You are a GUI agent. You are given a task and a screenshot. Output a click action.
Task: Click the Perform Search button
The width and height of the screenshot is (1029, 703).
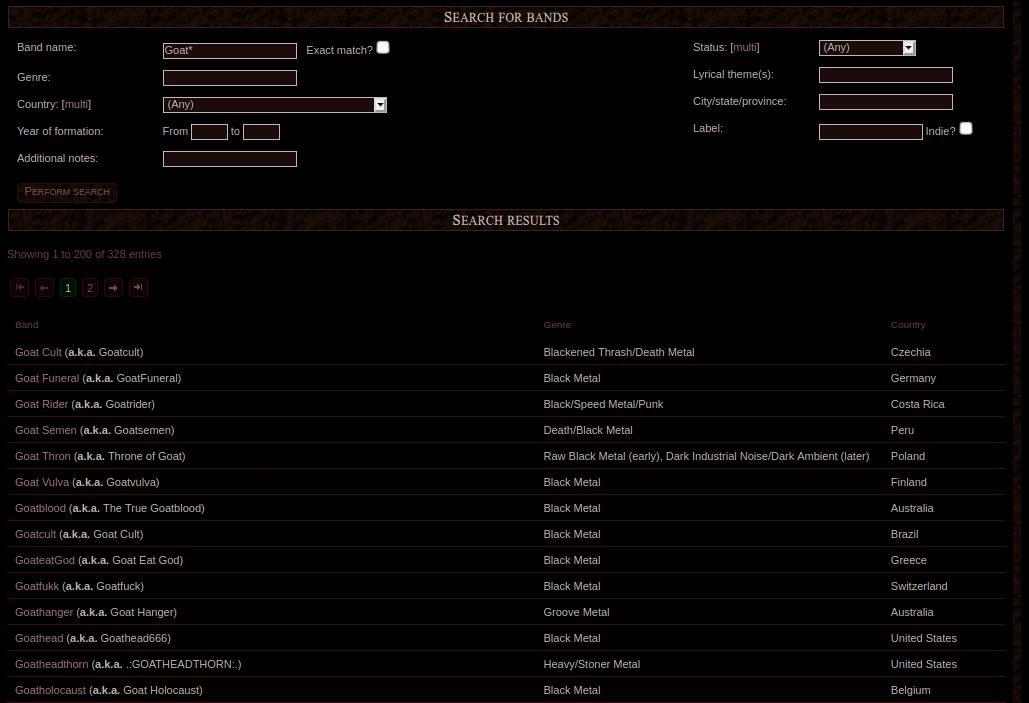coord(67,192)
